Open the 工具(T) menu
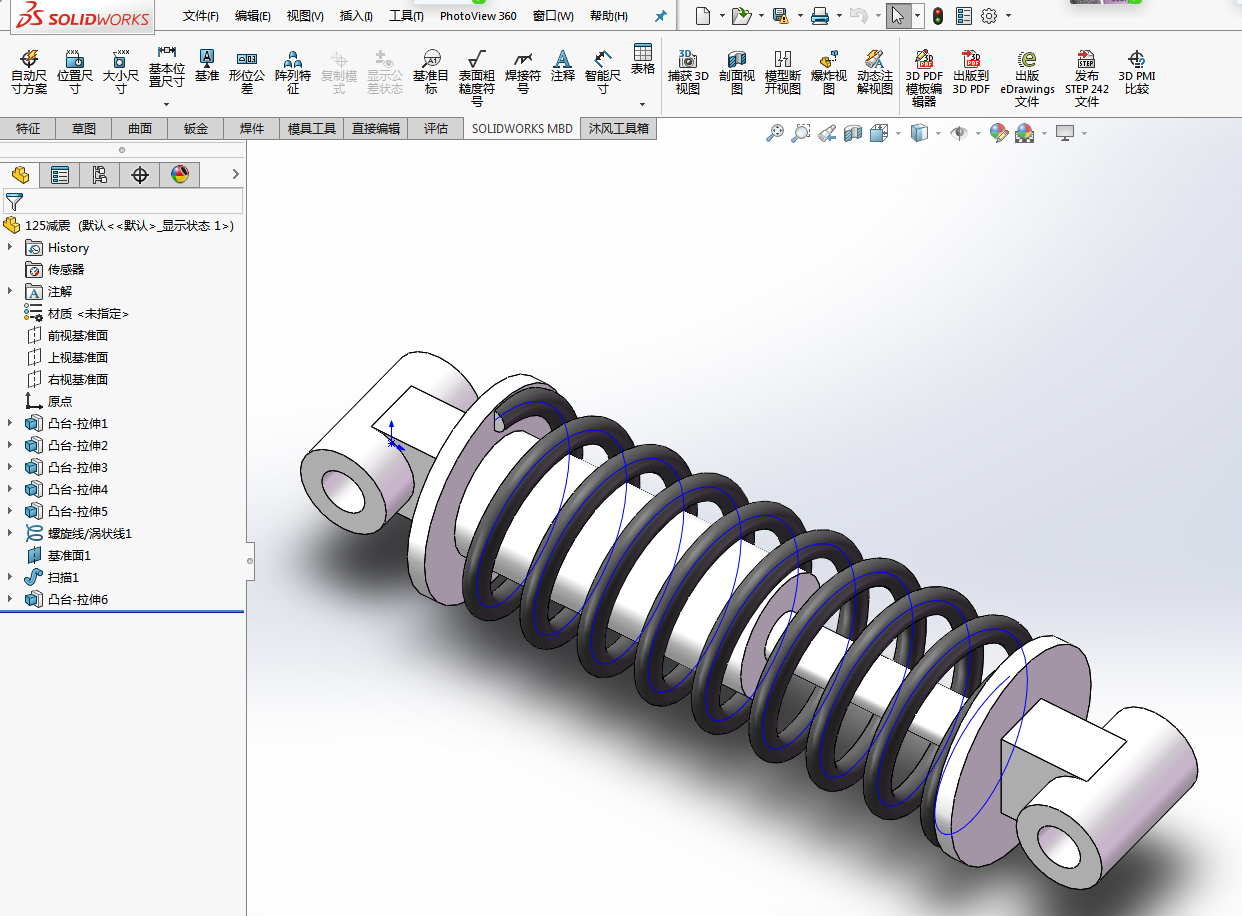 click(406, 16)
